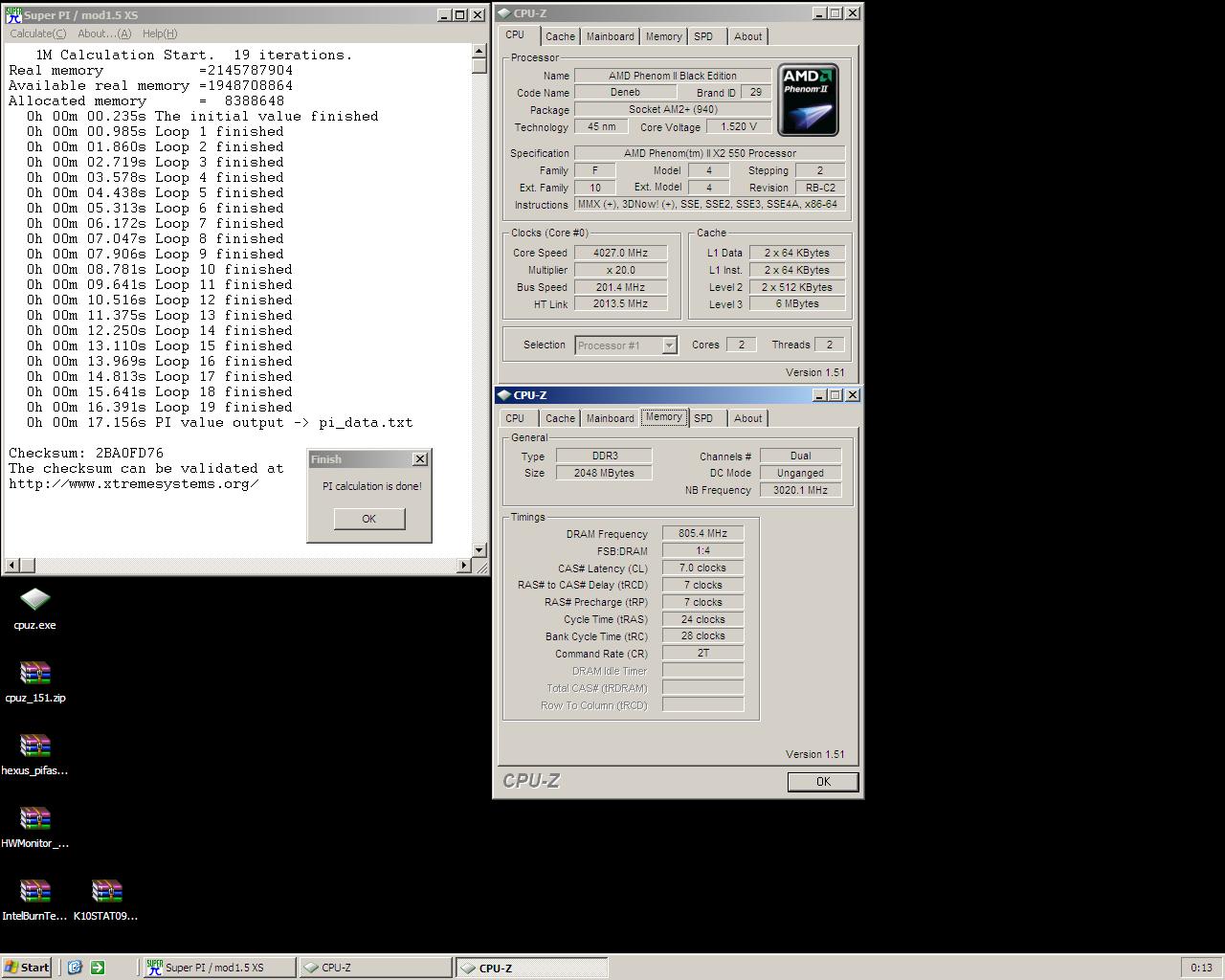
Task: Click the memory Type DDR3 field
Action: pos(604,456)
